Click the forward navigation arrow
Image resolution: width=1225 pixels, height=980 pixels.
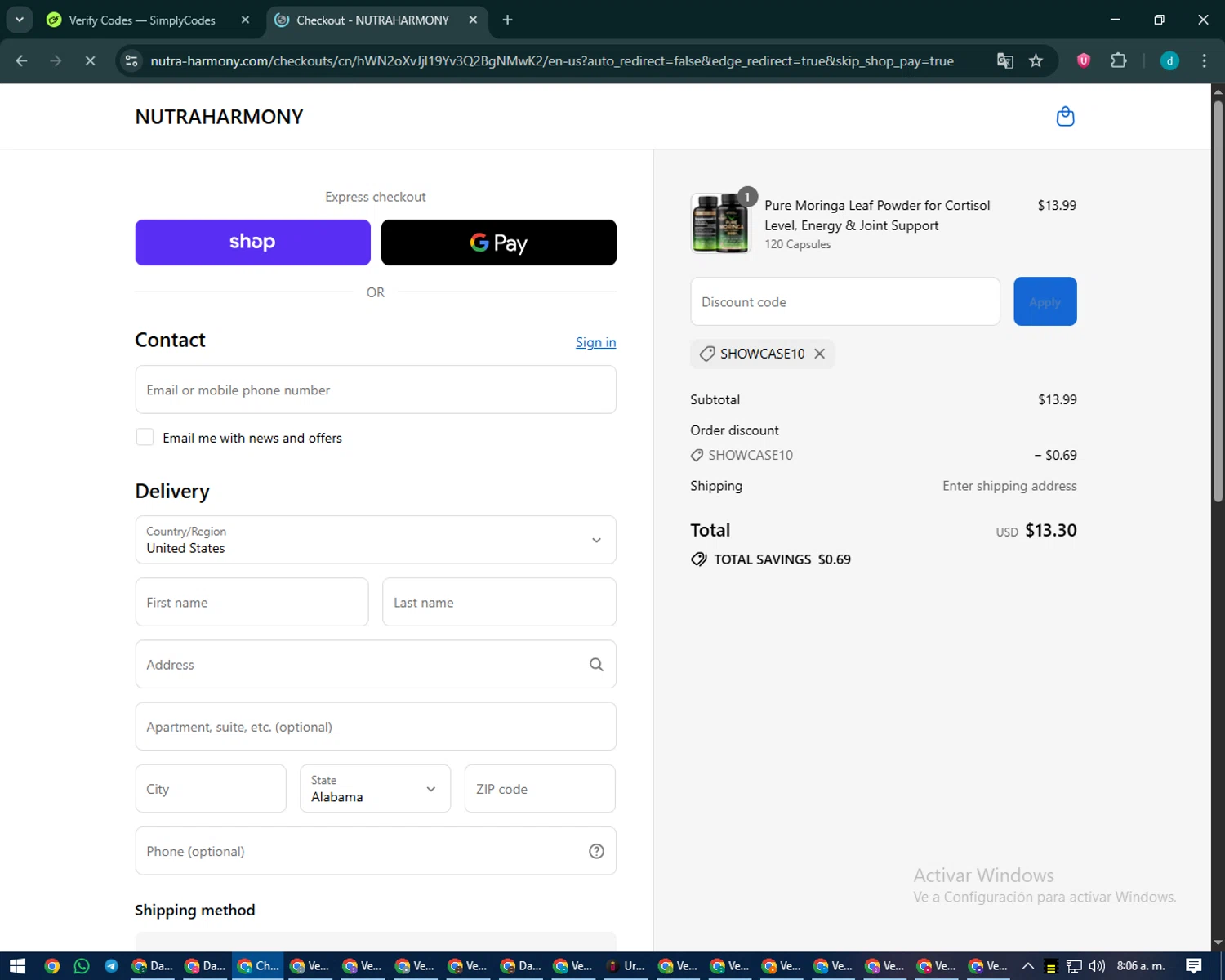pyautogui.click(x=56, y=60)
